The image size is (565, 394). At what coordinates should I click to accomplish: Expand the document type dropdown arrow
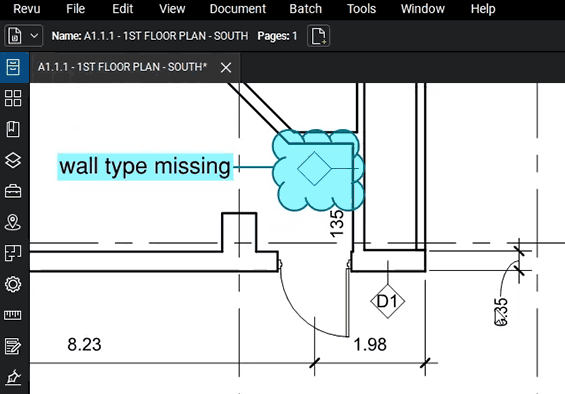(34, 36)
